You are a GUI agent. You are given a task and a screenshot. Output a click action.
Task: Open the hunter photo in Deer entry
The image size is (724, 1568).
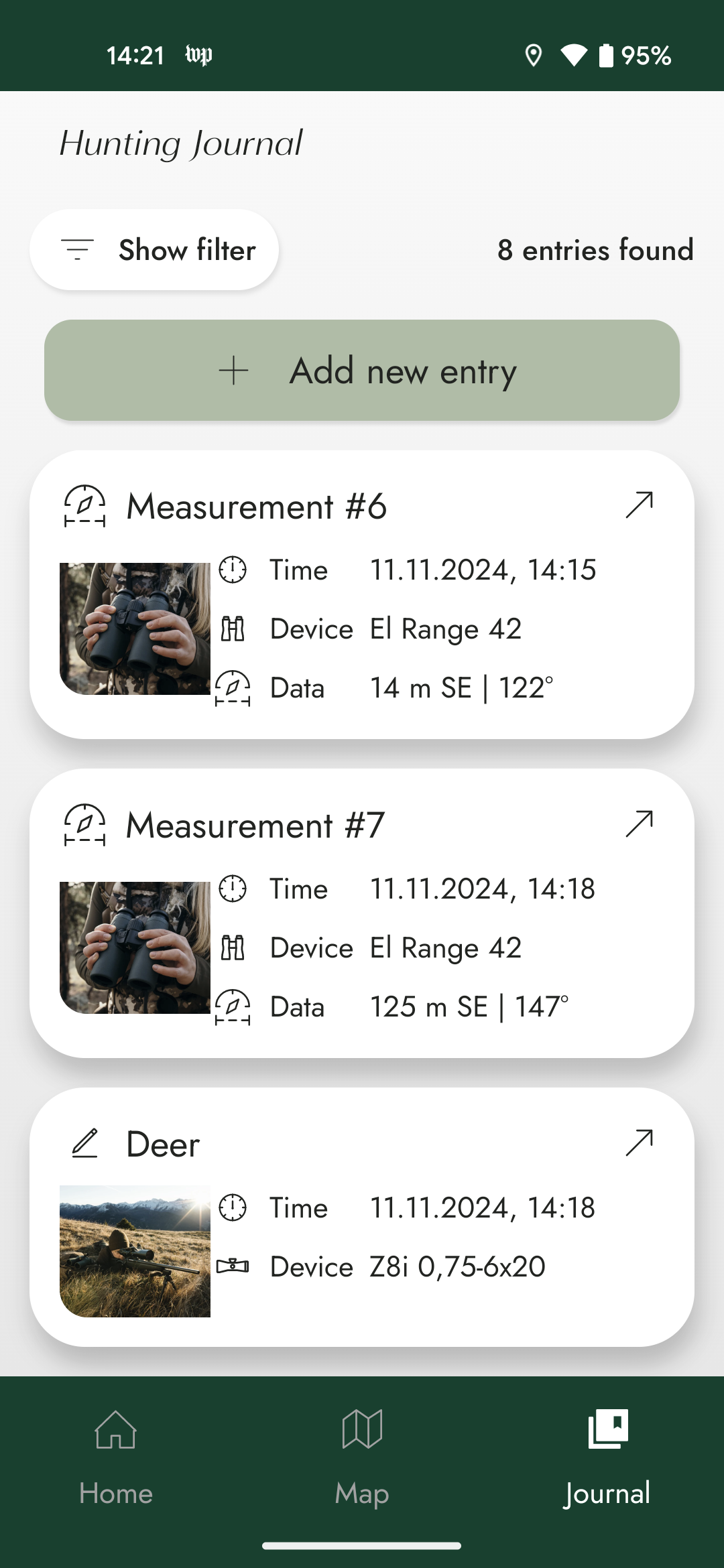click(135, 1251)
